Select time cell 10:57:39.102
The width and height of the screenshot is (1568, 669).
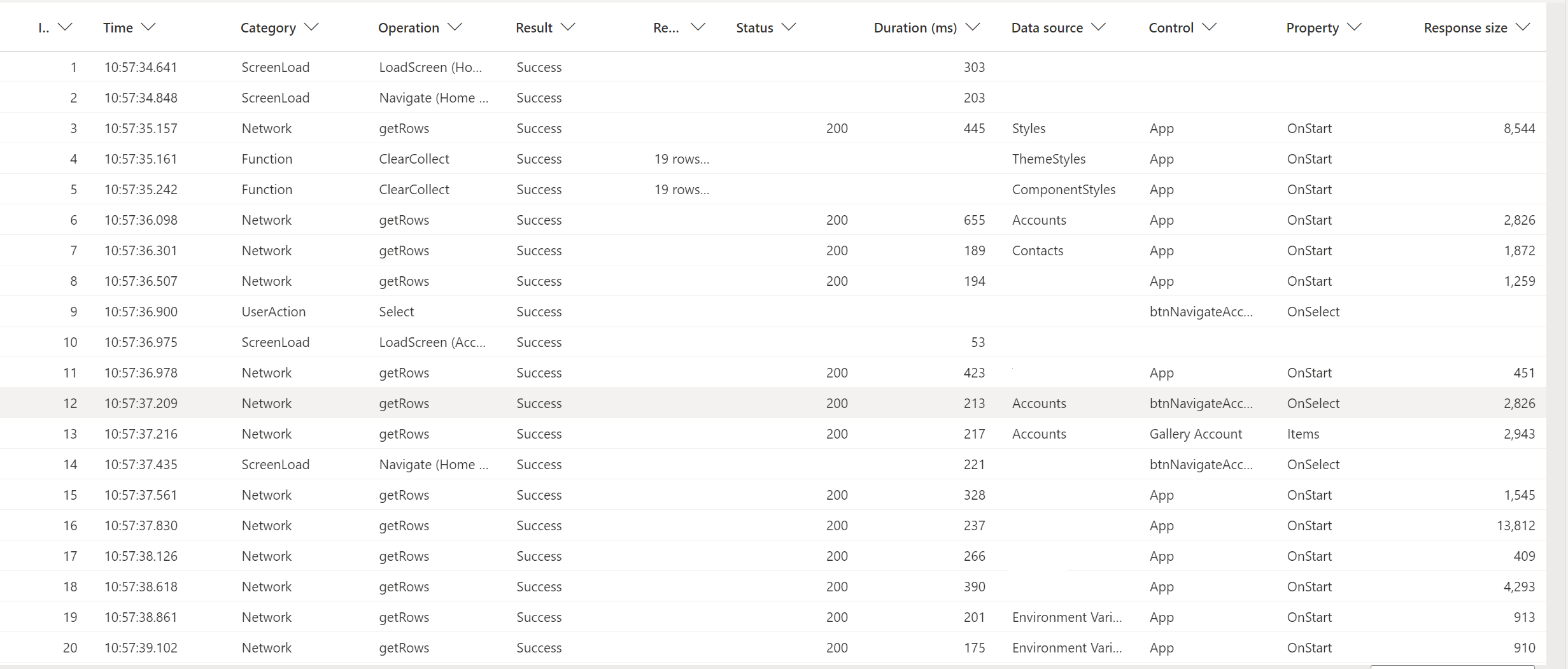(141, 648)
